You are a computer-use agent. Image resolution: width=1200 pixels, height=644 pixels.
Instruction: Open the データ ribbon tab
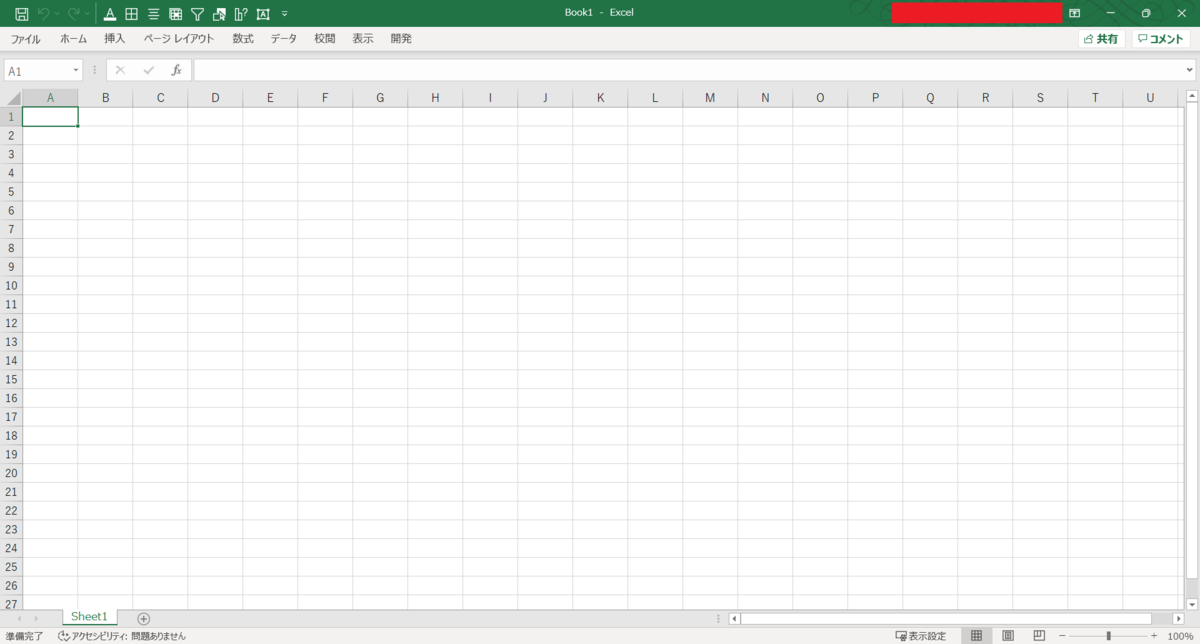pos(283,38)
